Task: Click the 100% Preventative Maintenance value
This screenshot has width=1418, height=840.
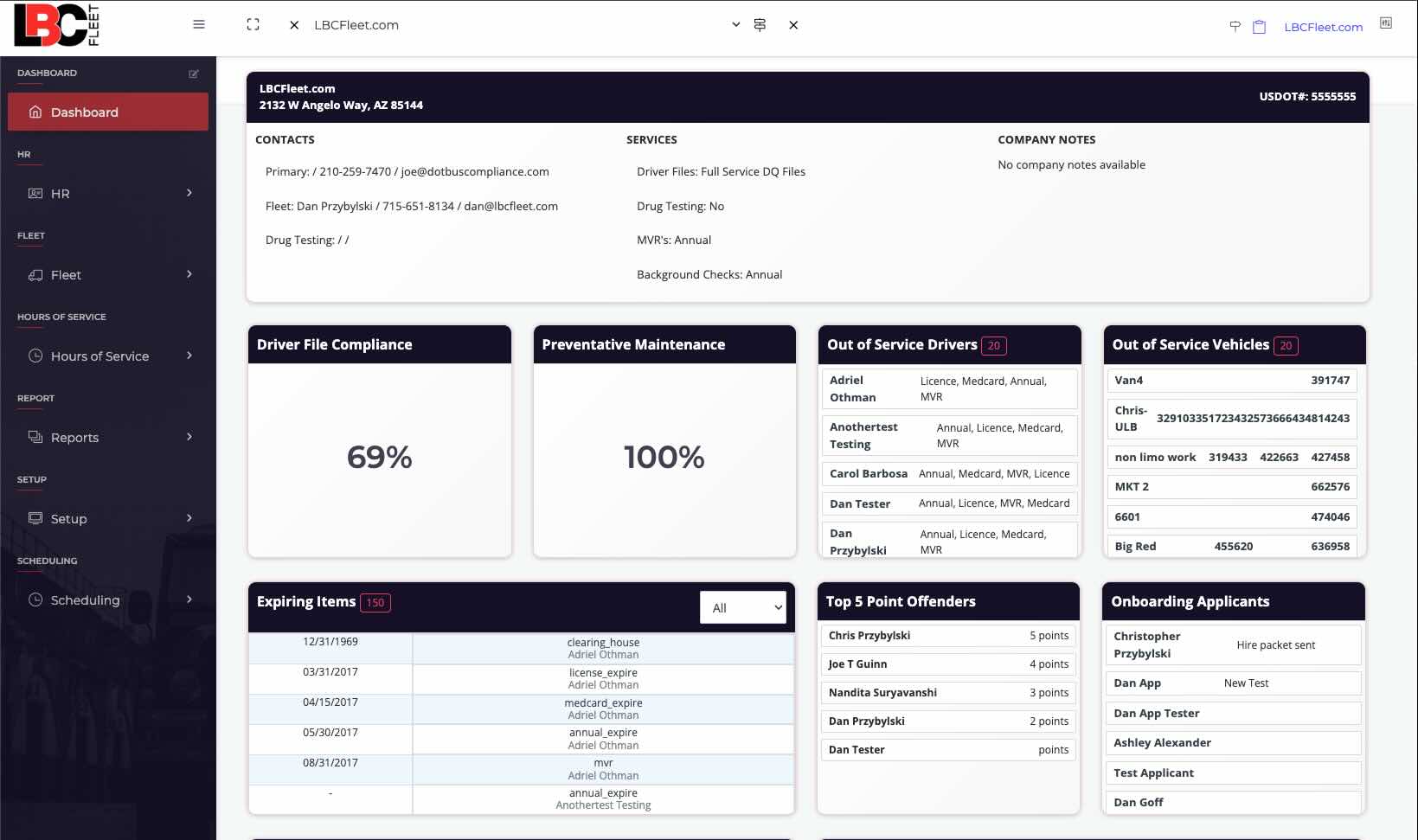Action: pyautogui.click(x=664, y=457)
